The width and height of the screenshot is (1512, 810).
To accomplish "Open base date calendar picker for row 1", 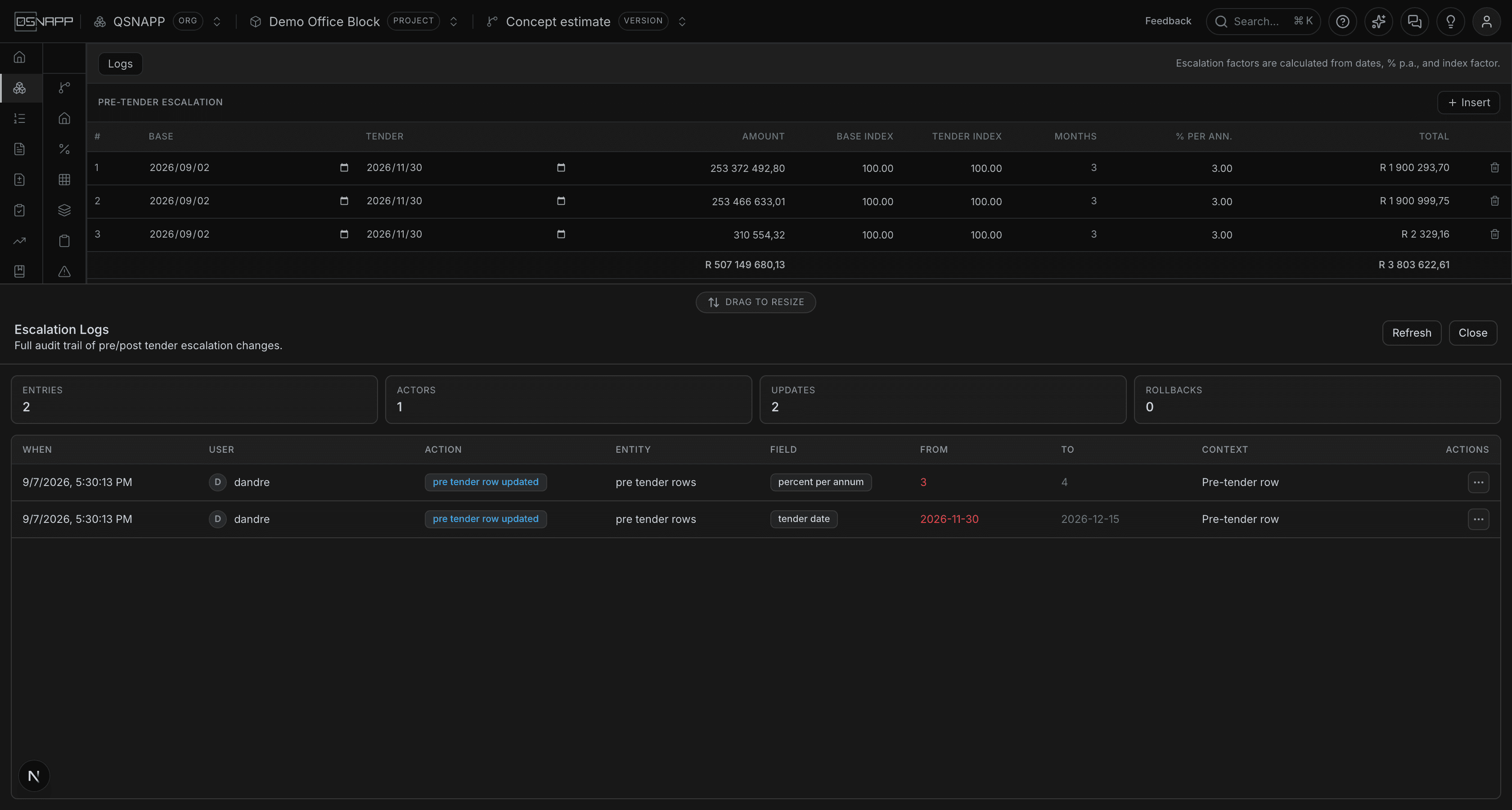I will [344, 168].
